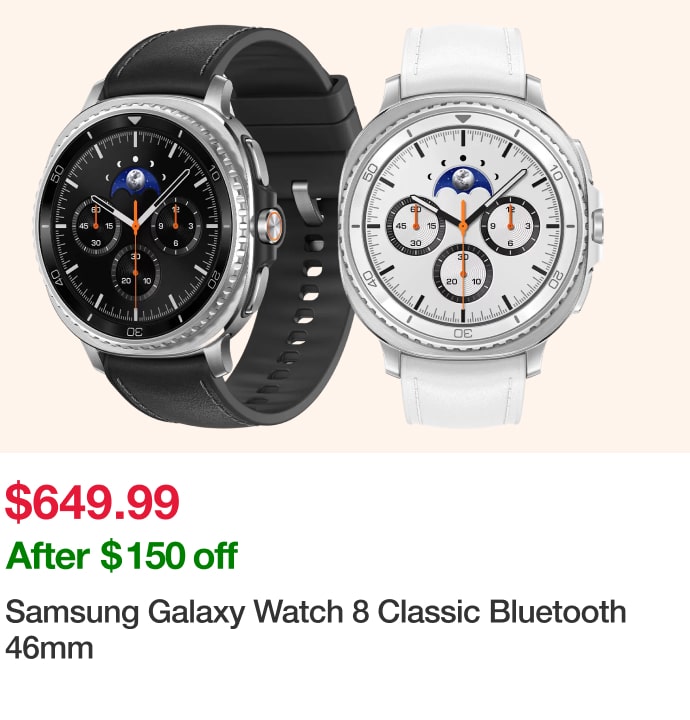The width and height of the screenshot is (690, 720).
Task: Click the black watch's bottom 20/10 sub-dial
Action: click(x=136, y=274)
